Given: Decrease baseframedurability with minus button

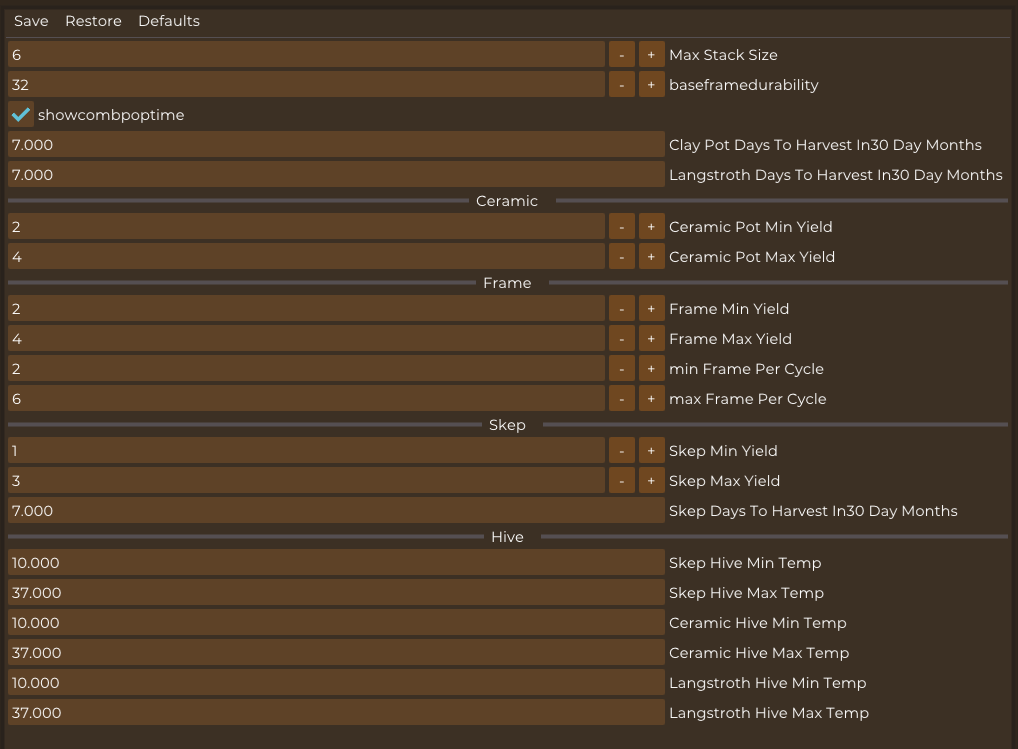Looking at the screenshot, I should [621, 85].
